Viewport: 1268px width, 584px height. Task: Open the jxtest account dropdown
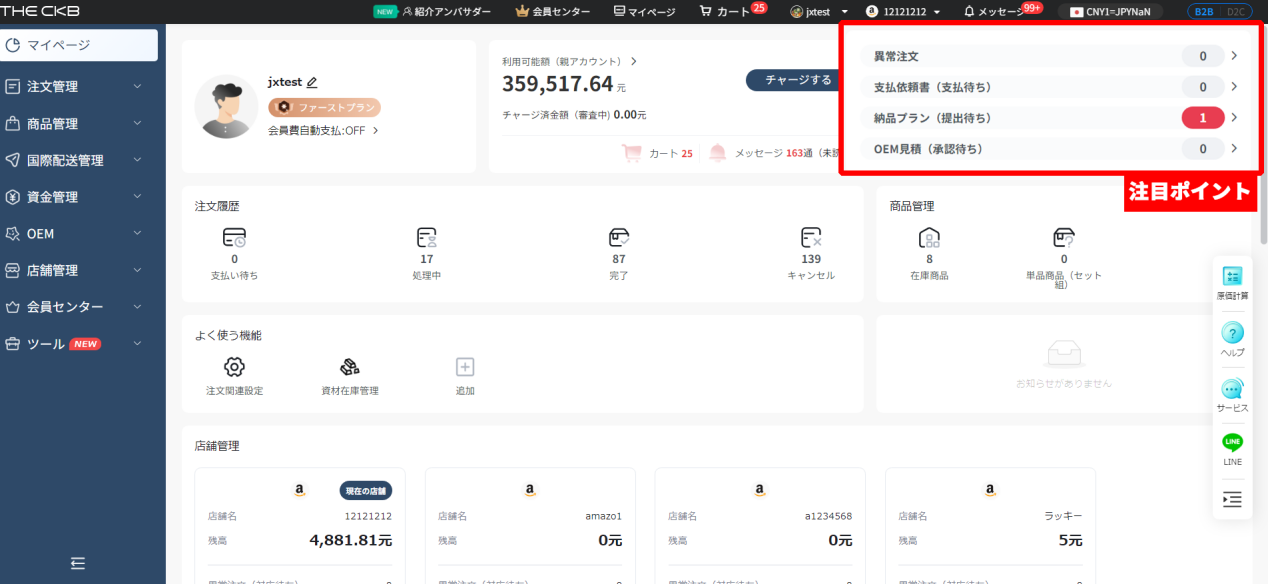click(x=819, y=12)
